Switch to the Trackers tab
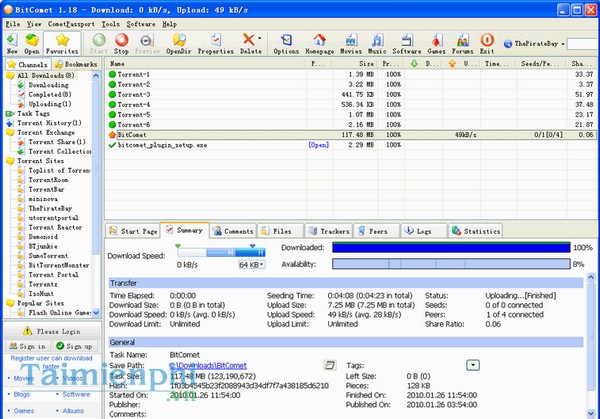The height and width of the screenshot is (419, 600). [329, 231]
